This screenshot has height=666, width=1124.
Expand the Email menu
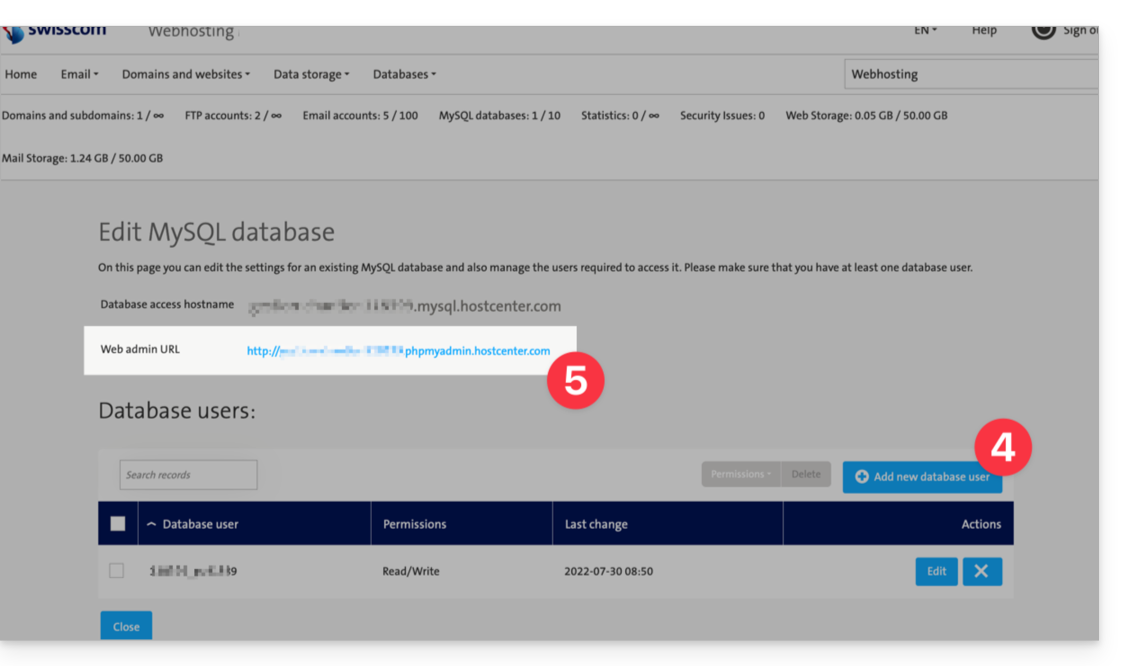click(79, 74)
